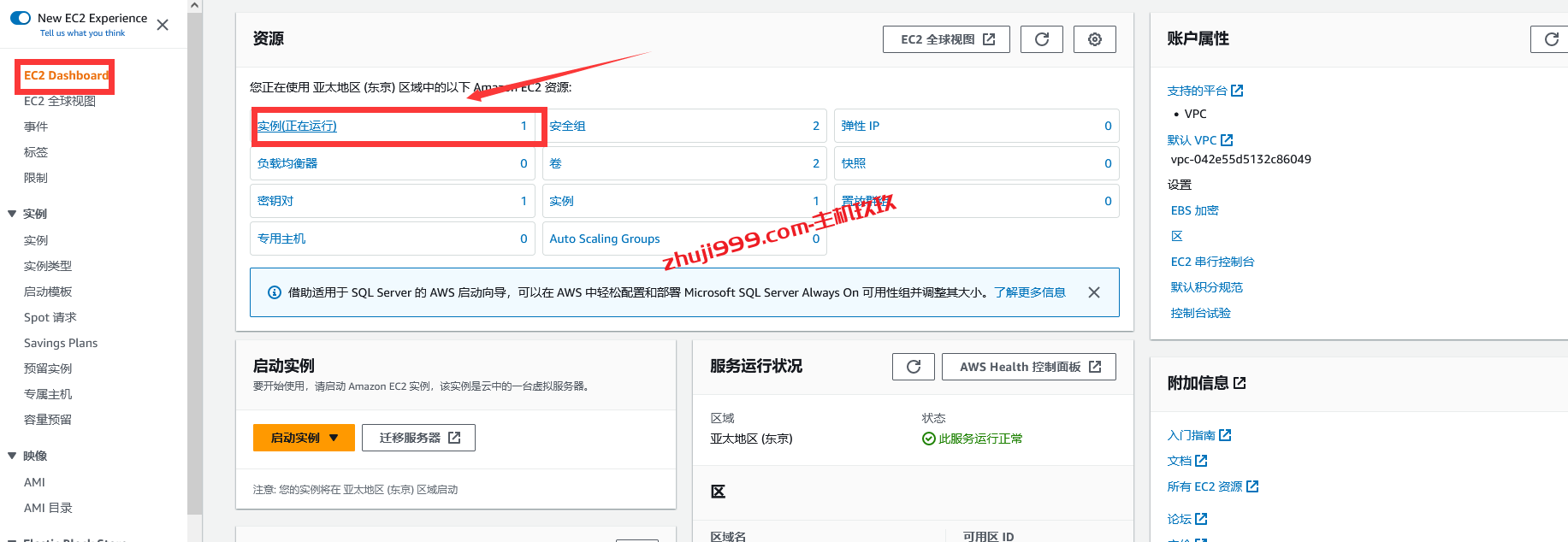Click the info icon in SQL Server banner
The width and height of the screenshot is (1568, 542).
point(275,292)
